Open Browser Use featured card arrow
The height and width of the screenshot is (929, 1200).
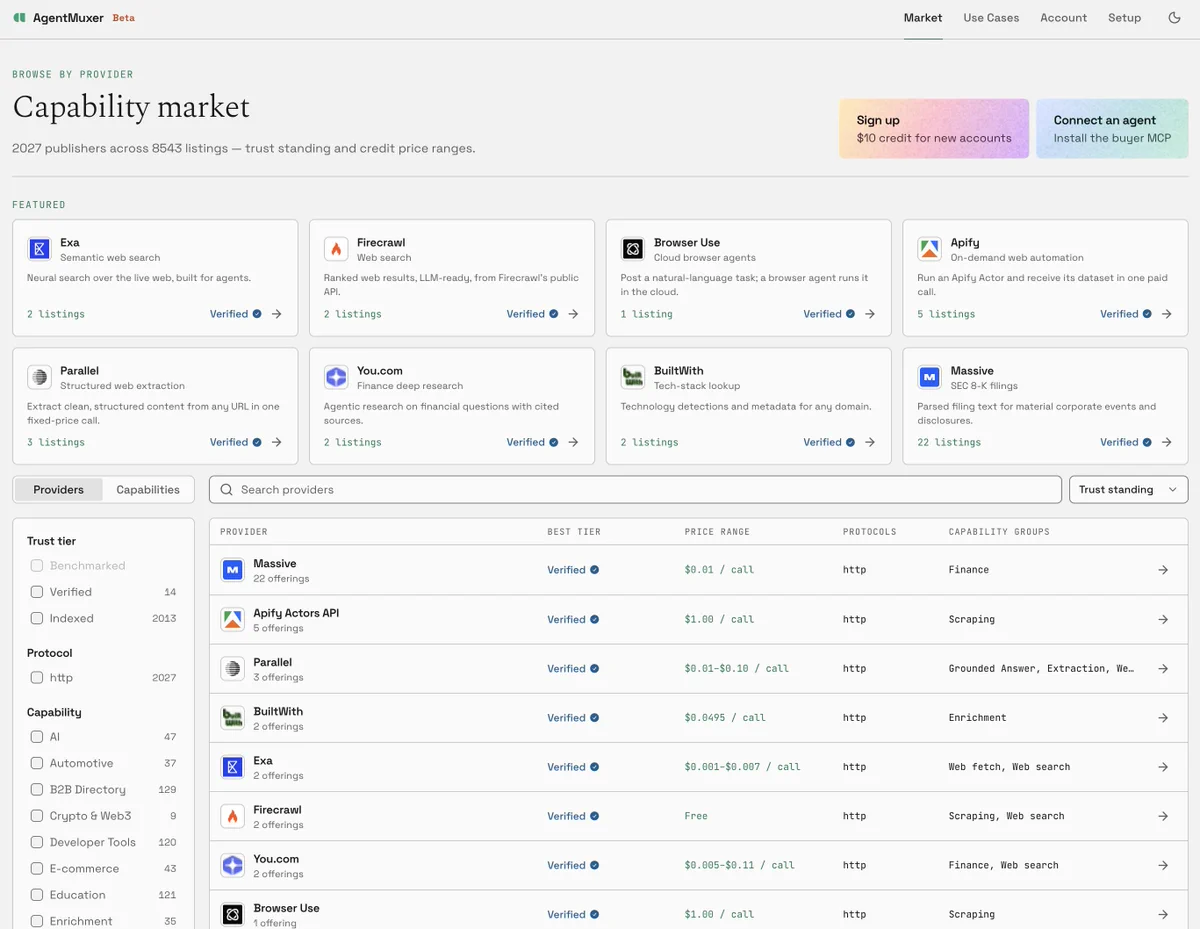coord(870,314)
